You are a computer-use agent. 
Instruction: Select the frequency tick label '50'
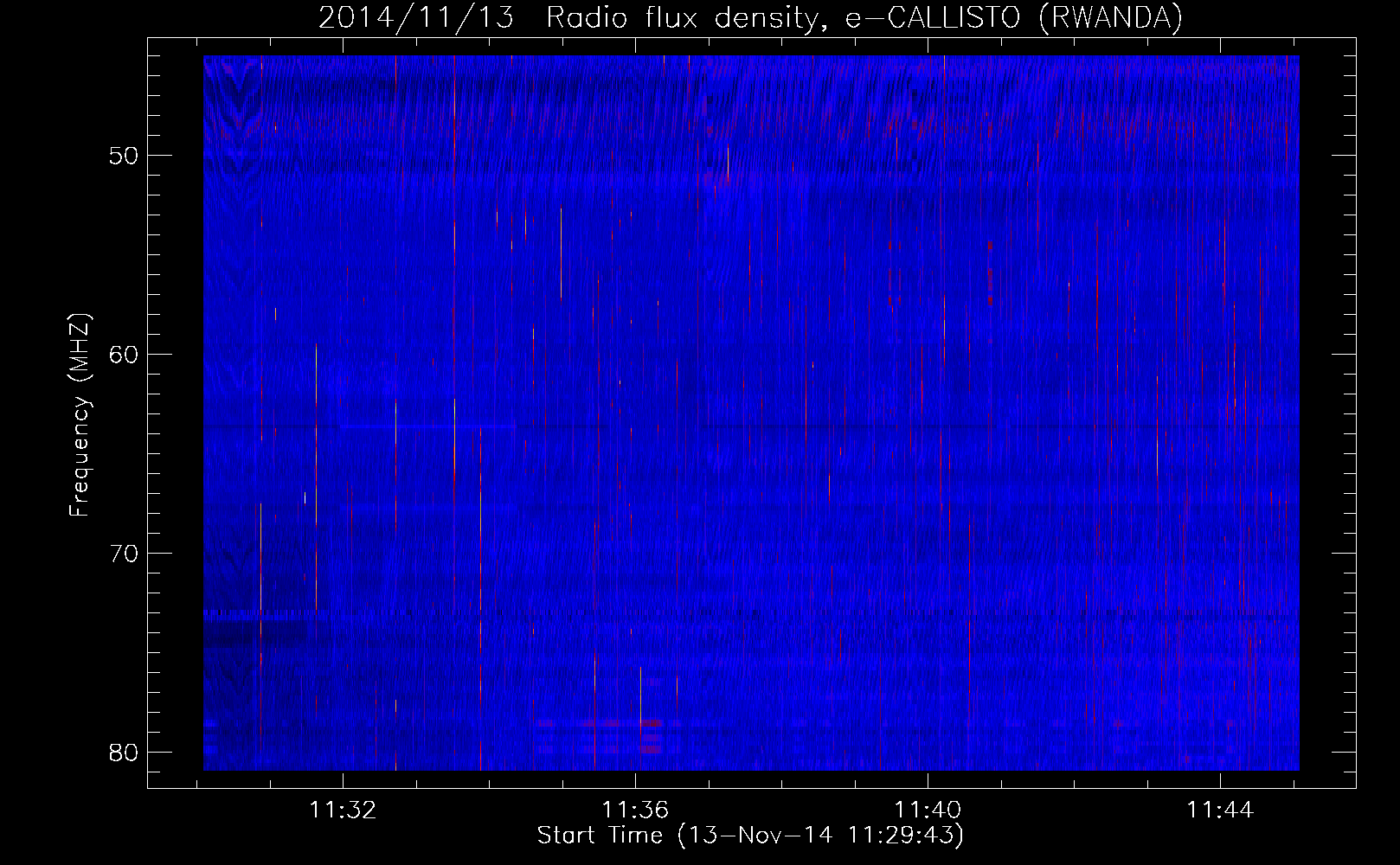(125, 156)
